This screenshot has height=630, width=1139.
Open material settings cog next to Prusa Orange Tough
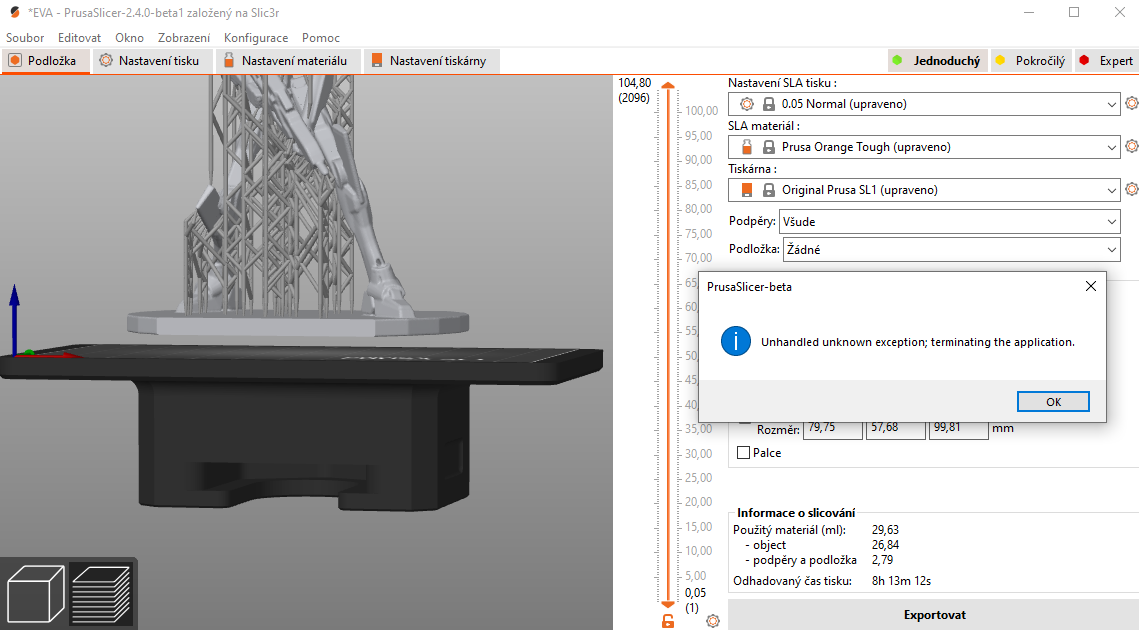(x=1131, y=146)
